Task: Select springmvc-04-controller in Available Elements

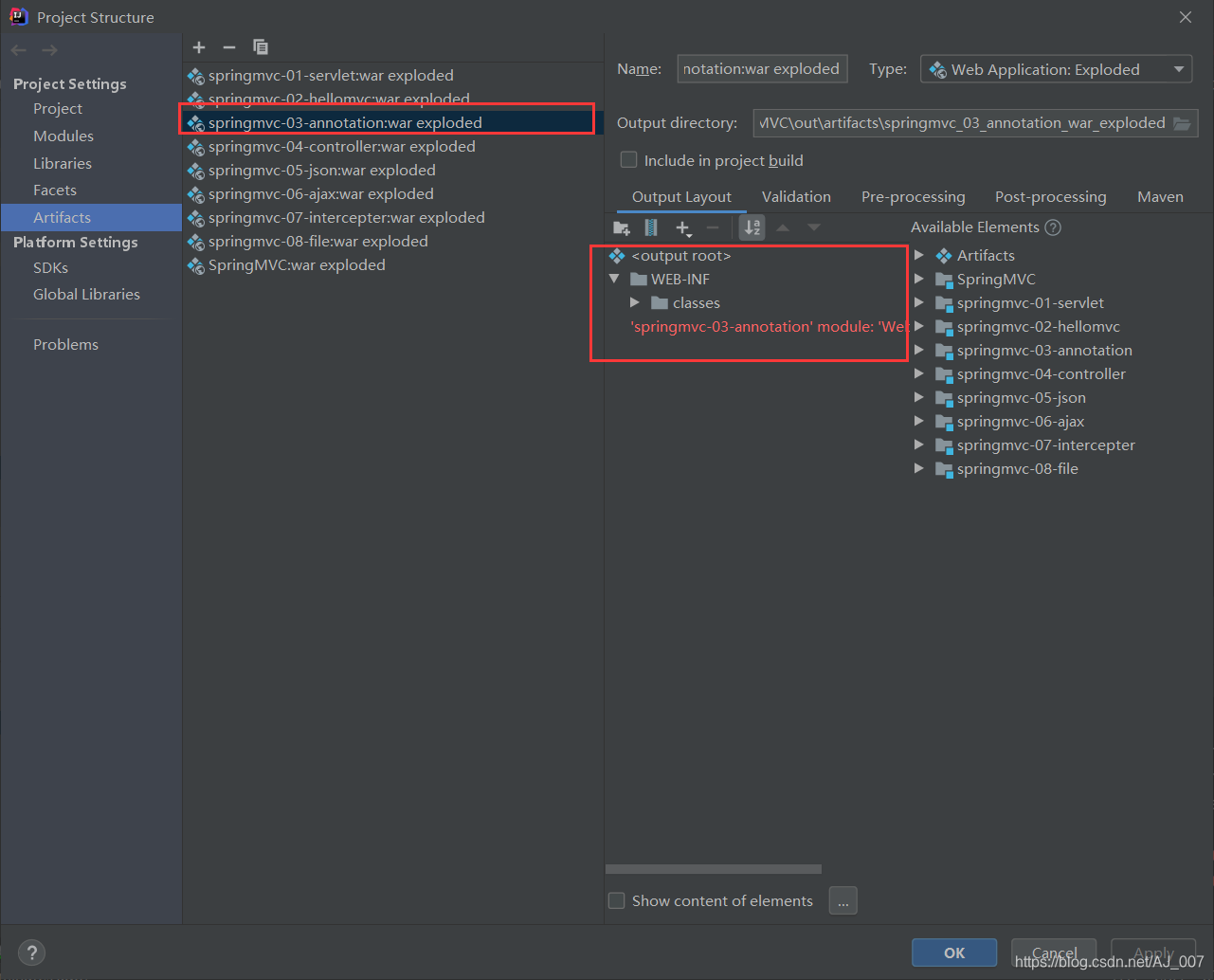Action: (x=1041, y=374)
